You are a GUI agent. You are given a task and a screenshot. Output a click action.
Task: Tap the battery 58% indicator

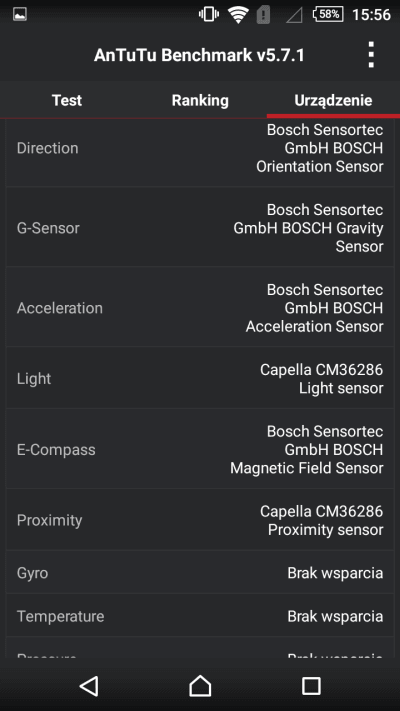click(x=327, y=15)
